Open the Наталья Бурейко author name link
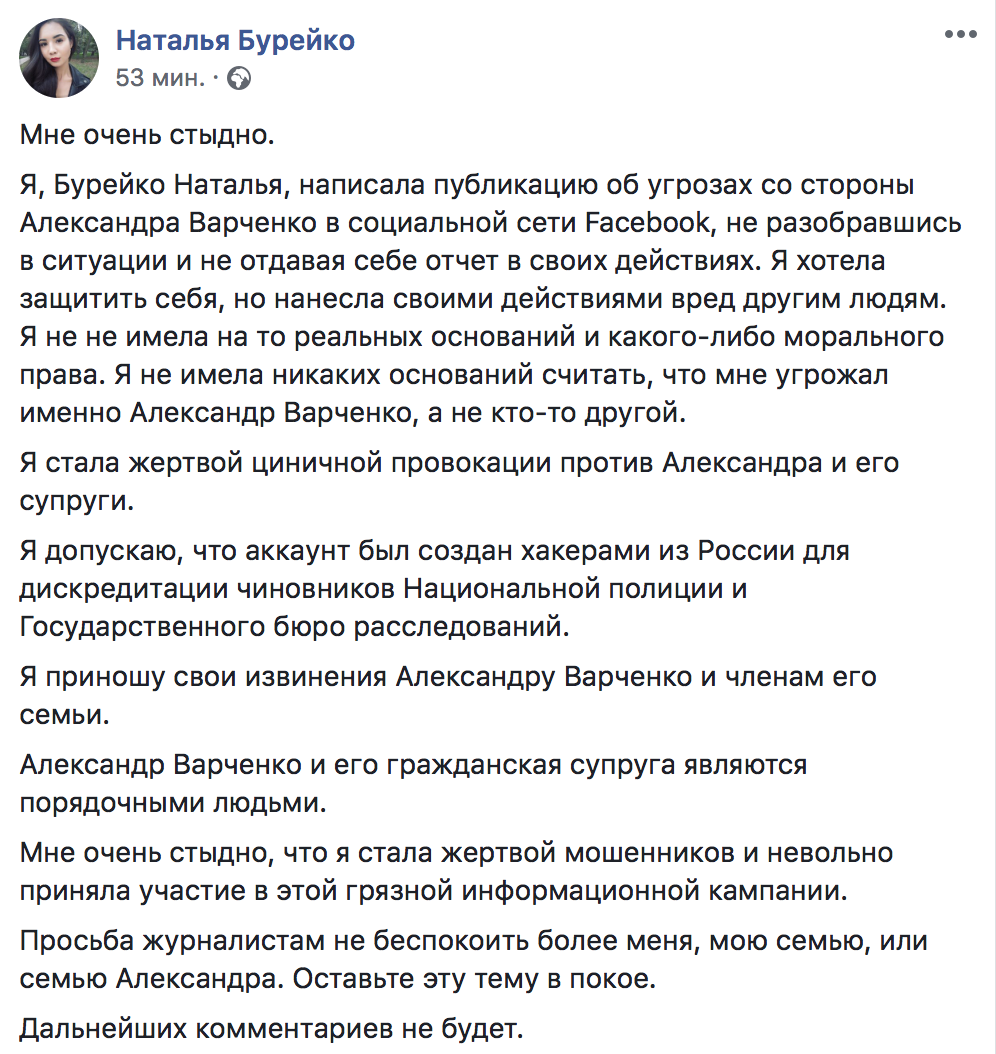The image size is (996, 1054). 235,41
